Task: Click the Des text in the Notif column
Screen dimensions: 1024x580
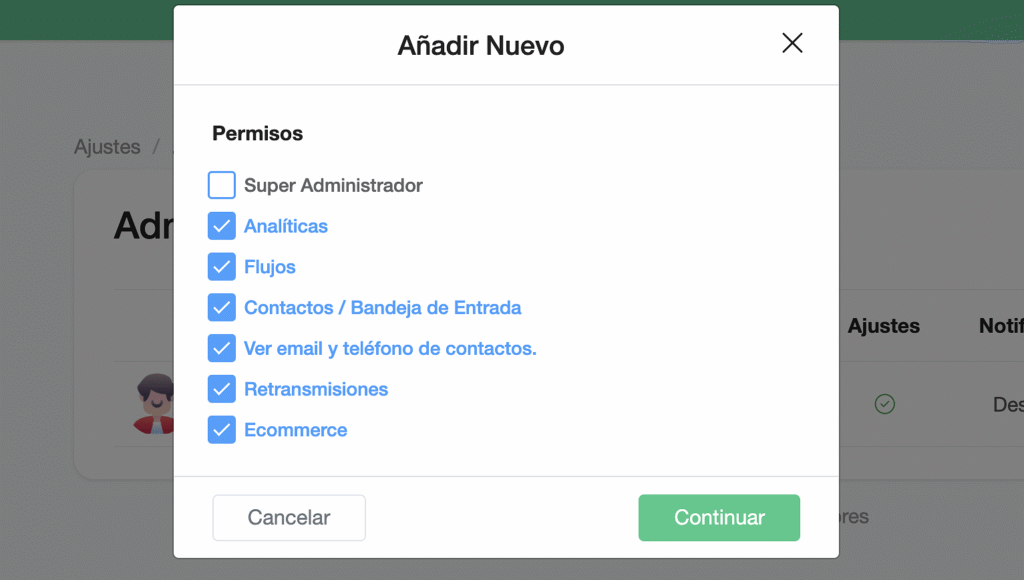Action: click(1007, 405)
